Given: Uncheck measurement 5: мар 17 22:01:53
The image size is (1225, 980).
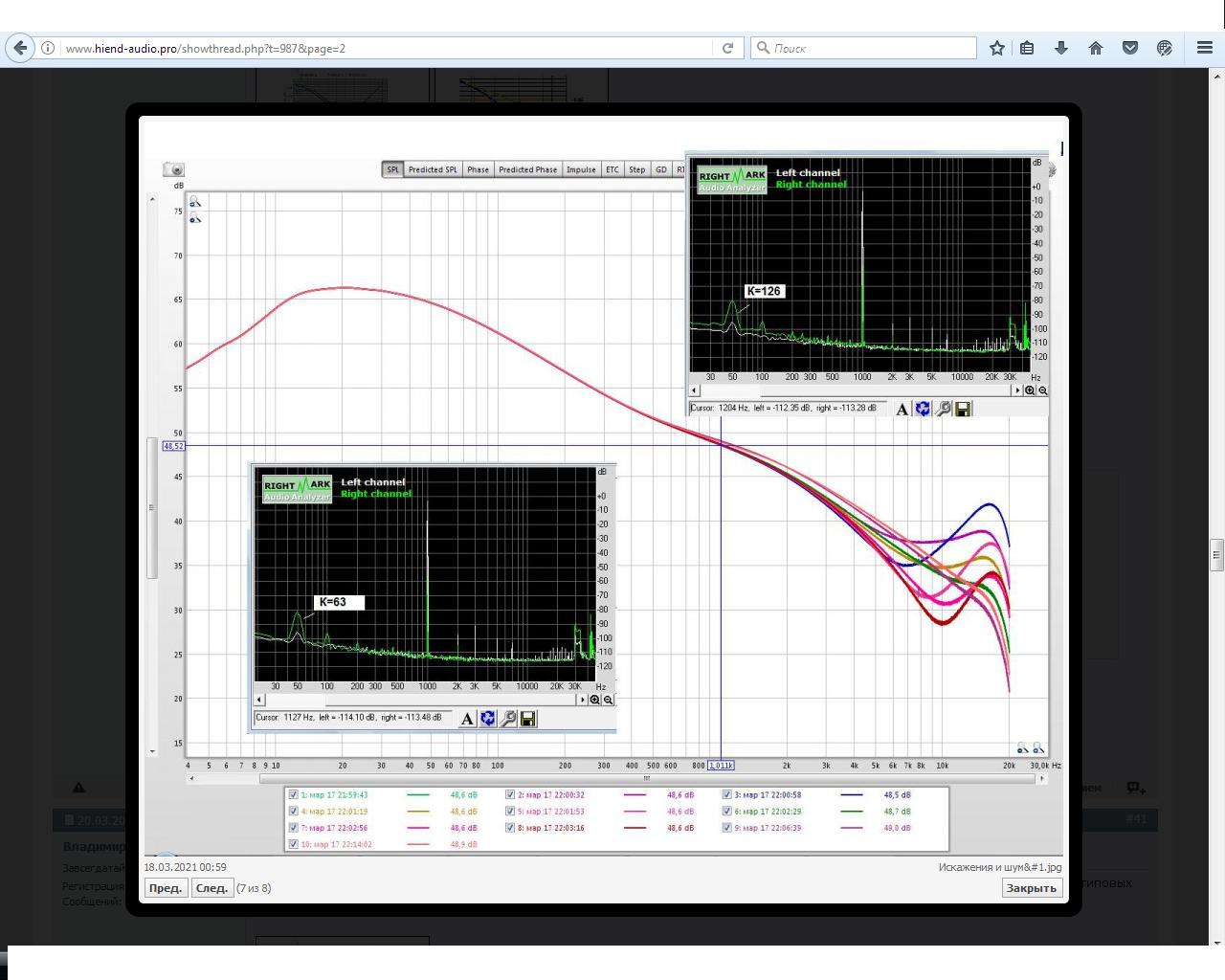Looking at the screenshot, I should 510,811.
